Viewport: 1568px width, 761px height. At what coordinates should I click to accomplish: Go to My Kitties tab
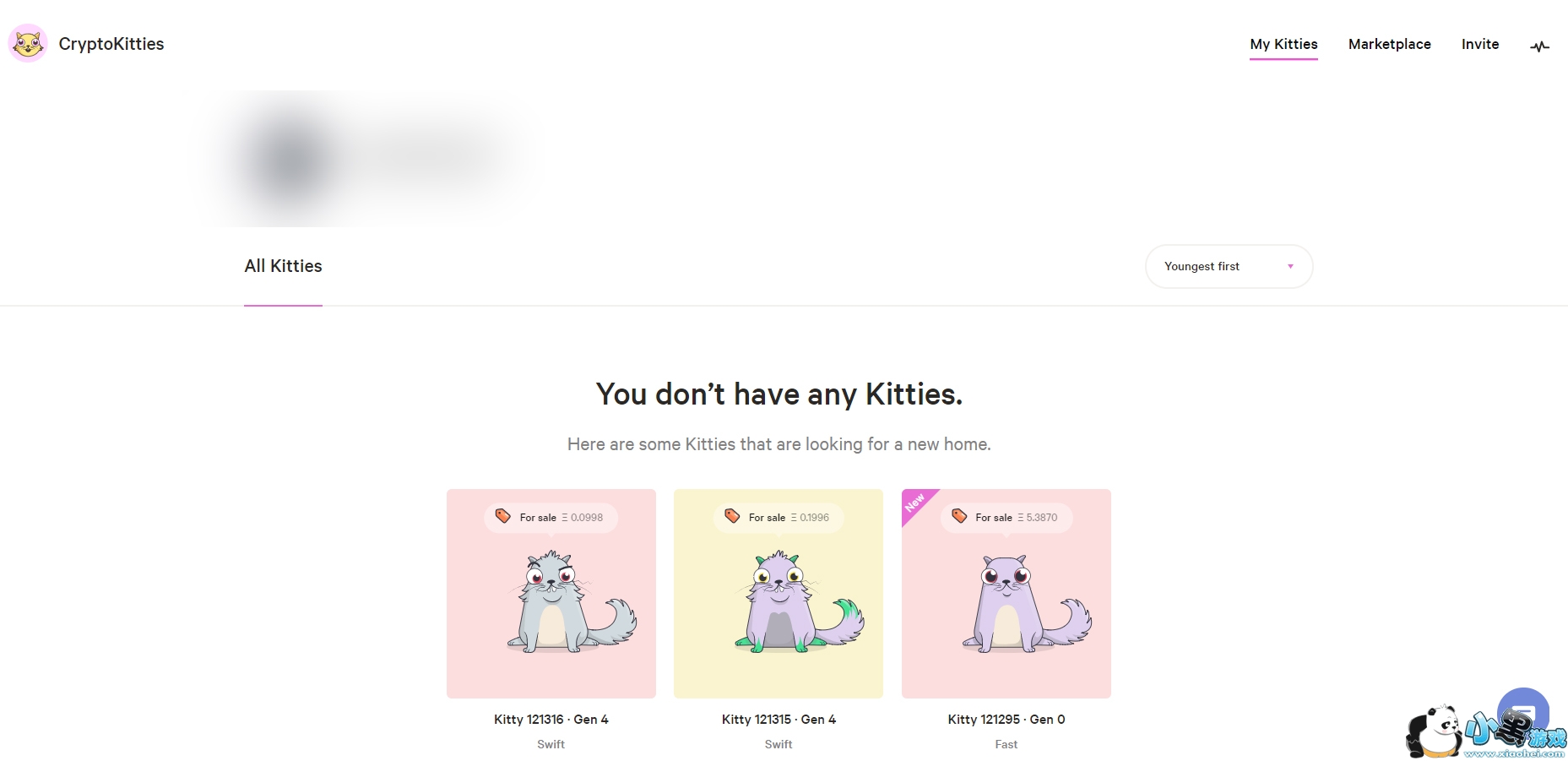(1283, 44)
